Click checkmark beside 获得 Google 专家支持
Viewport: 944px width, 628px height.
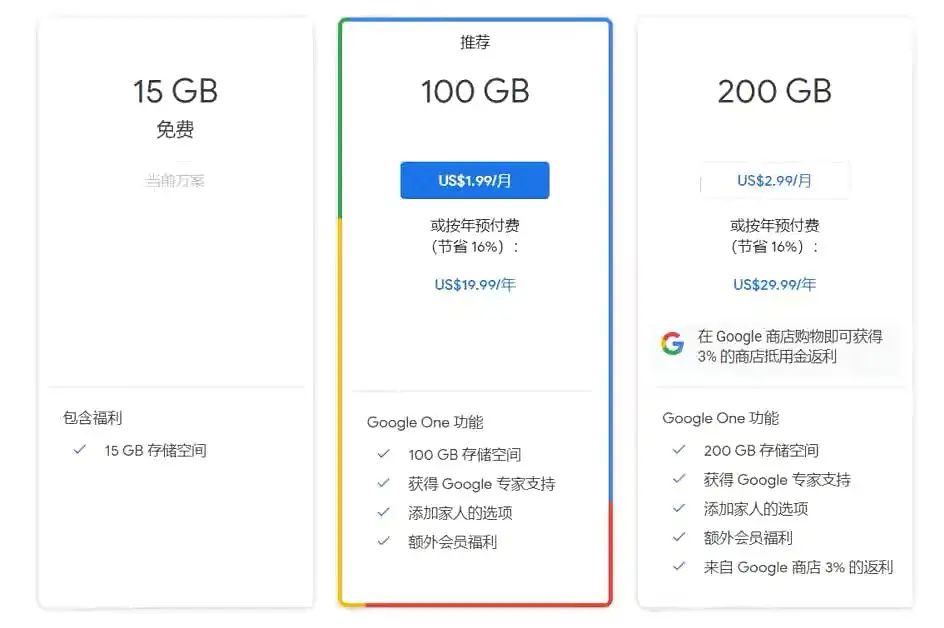point(383,483)
